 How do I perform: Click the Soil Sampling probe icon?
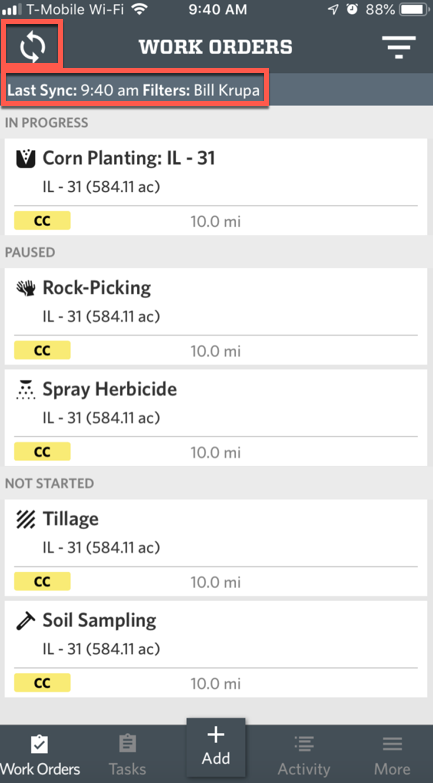tap(25, 621)
